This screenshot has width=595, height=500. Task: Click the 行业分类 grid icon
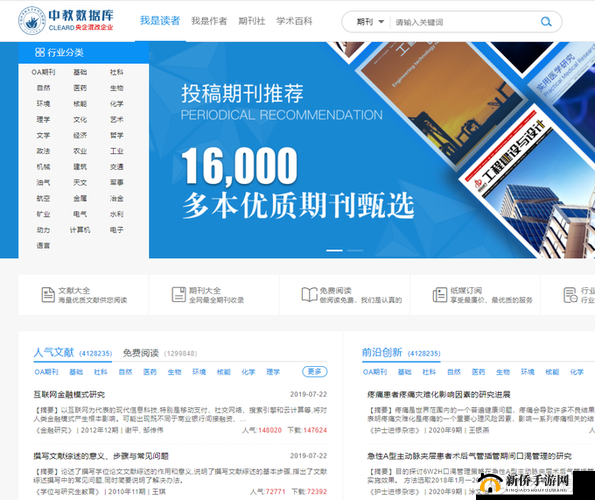(39, 52)
